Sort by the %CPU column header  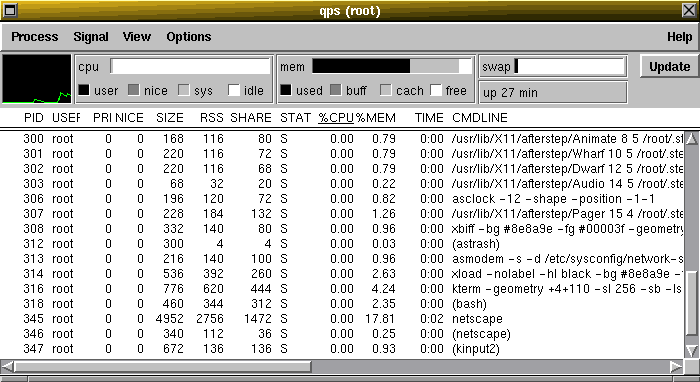click(x=336, y=118)
